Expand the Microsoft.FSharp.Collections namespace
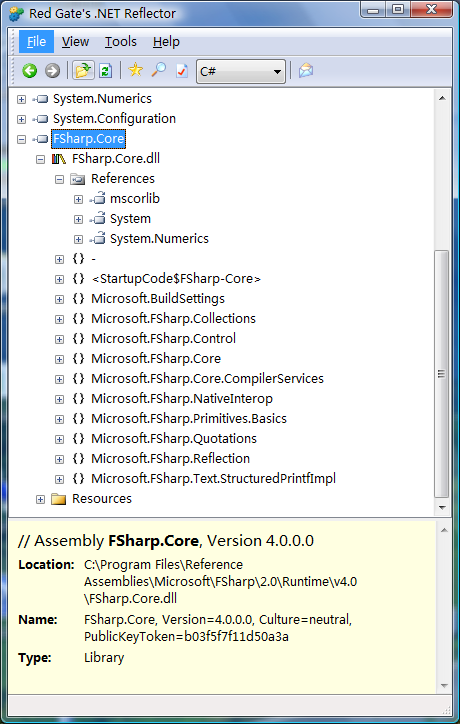 (x=59, y=319)
